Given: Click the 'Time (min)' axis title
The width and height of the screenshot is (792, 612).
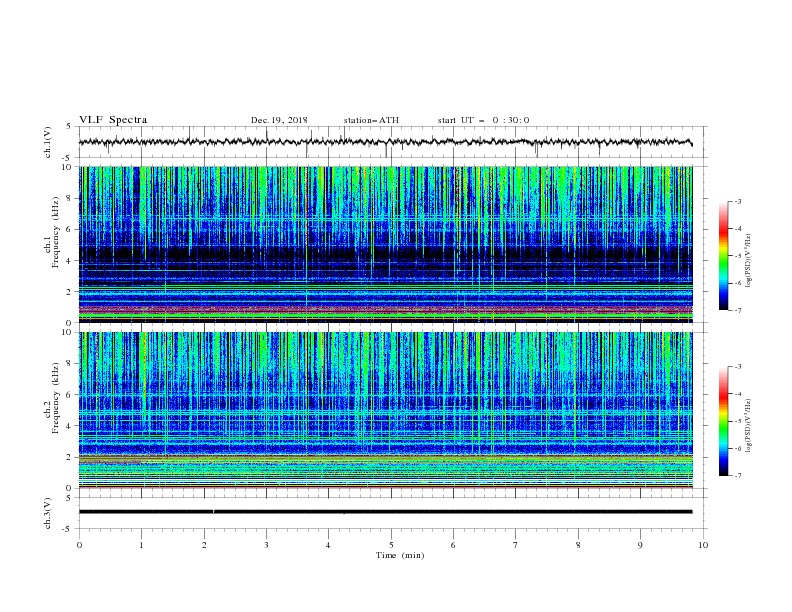Looking at the screenshot, I should [400, 555].
